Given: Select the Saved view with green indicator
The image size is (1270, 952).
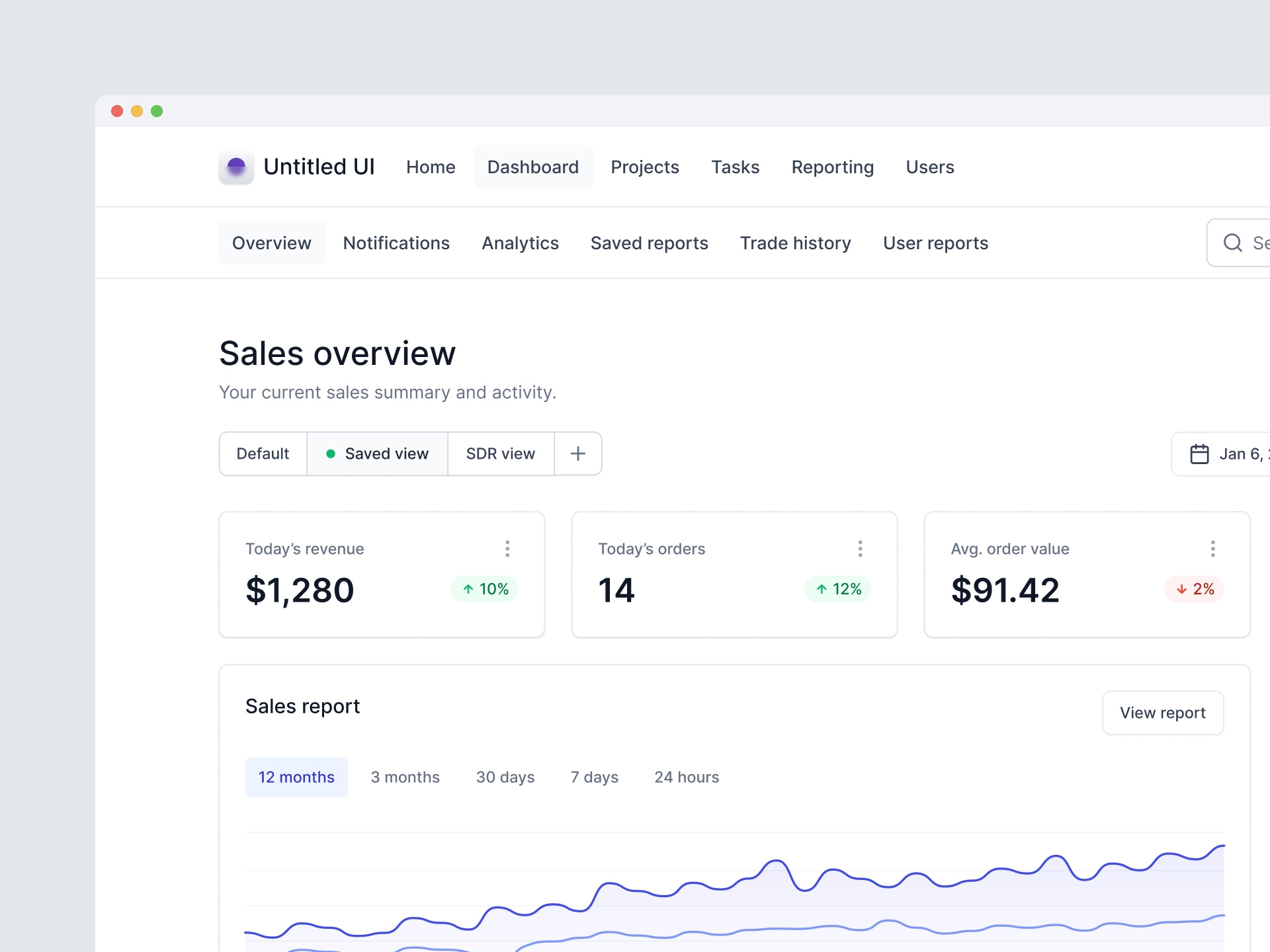Looking at the screenshot, I should [377, 454].
